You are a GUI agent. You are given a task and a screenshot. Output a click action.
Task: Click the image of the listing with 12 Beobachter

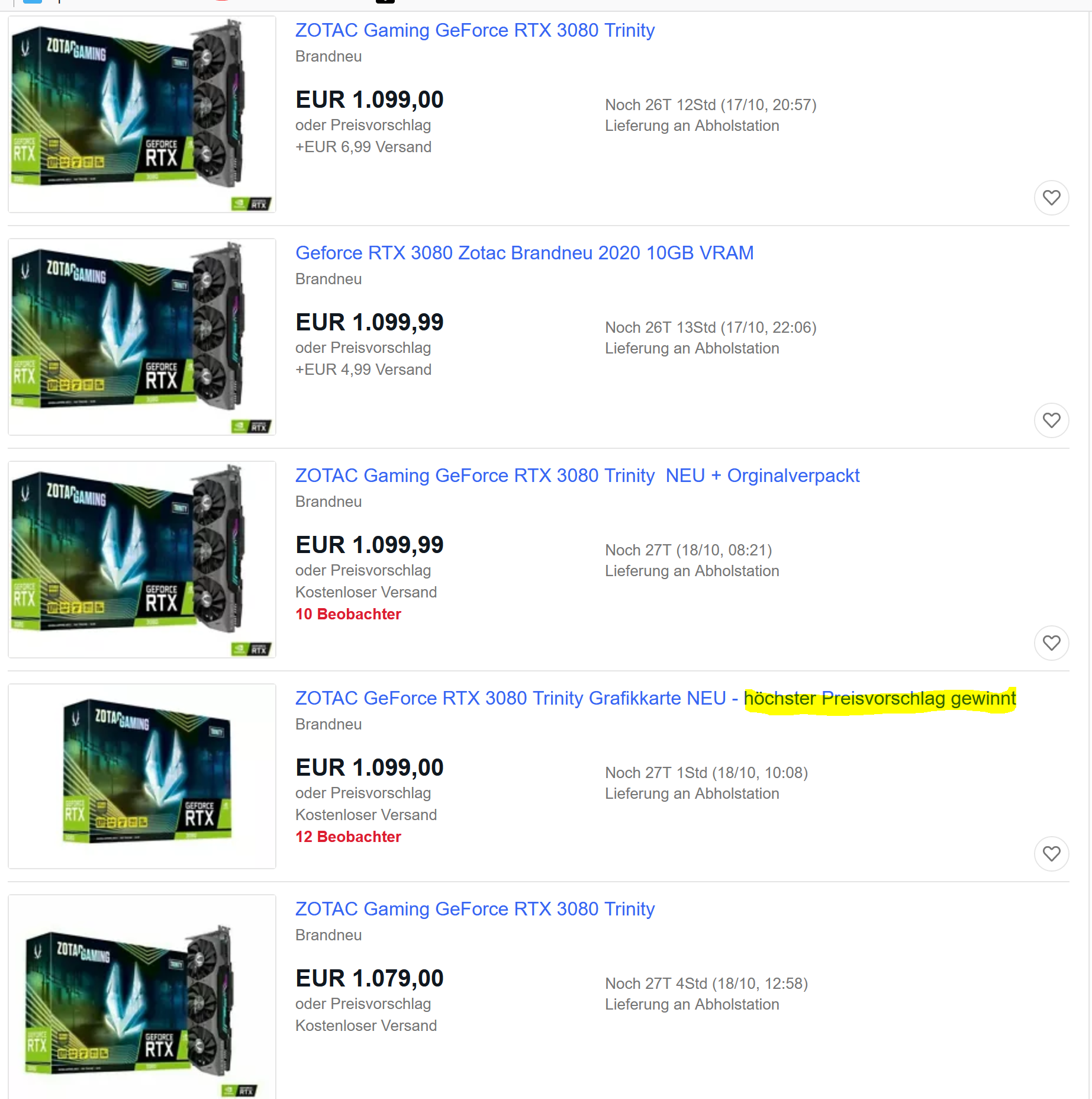click(142, 776)
